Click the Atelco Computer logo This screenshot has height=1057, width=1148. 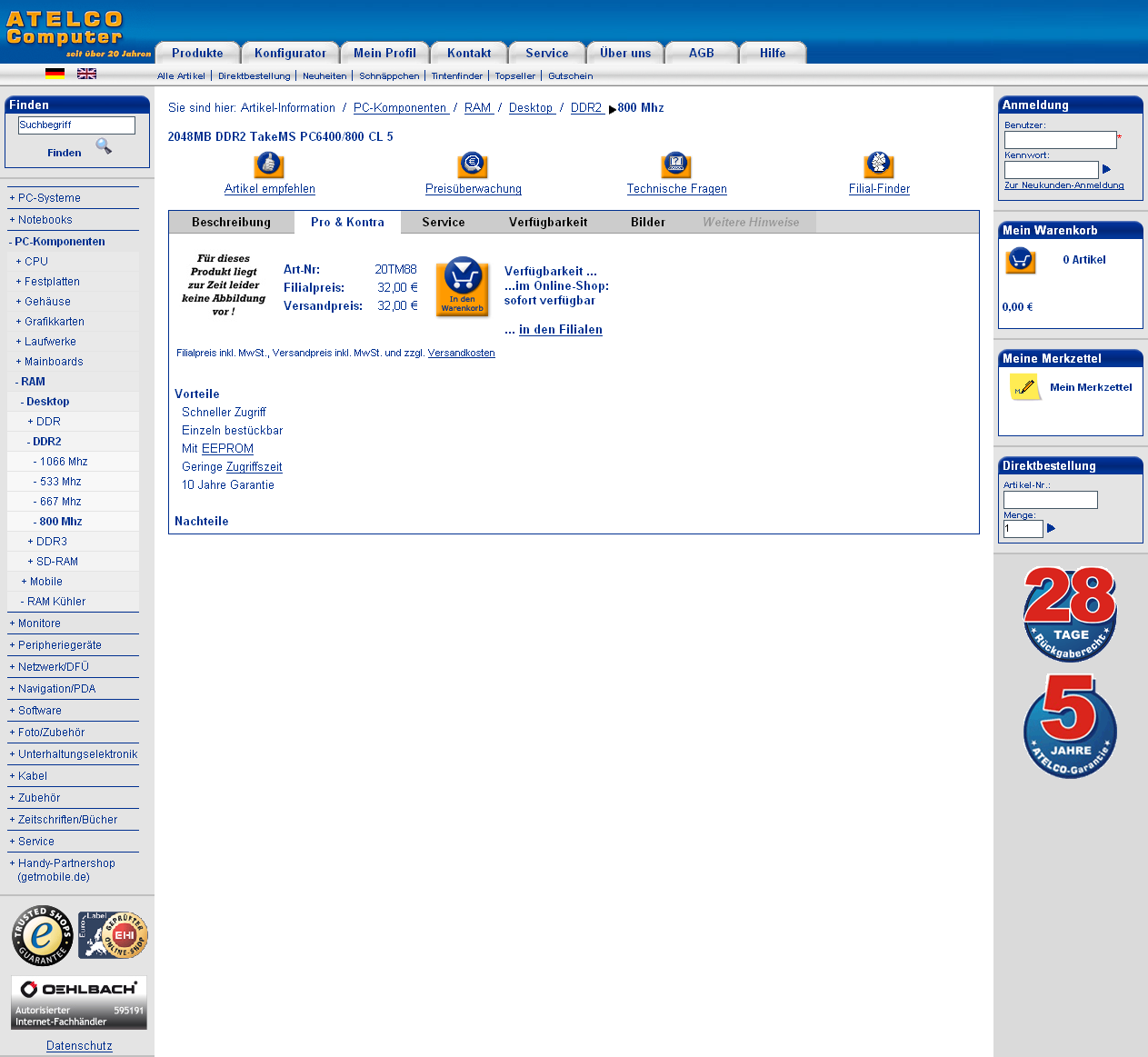(x=77, y=33)
